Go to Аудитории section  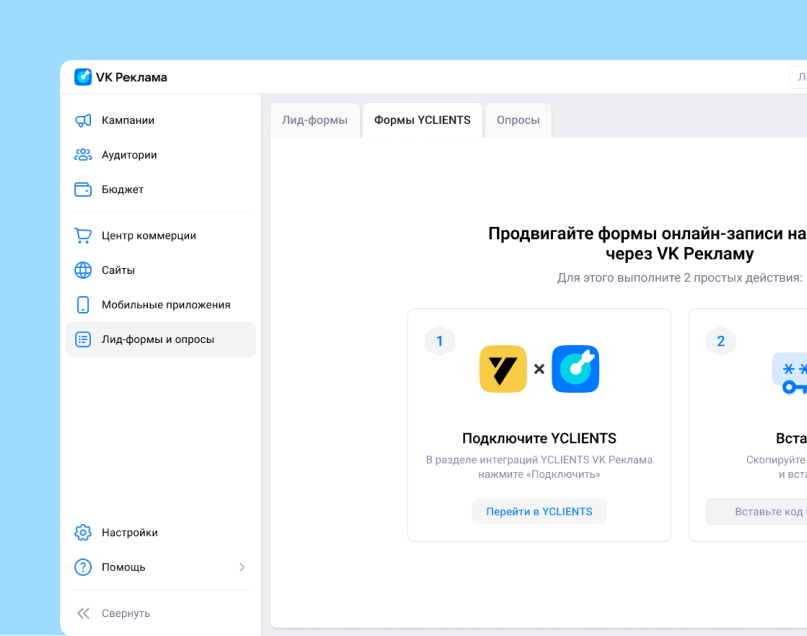161,155
